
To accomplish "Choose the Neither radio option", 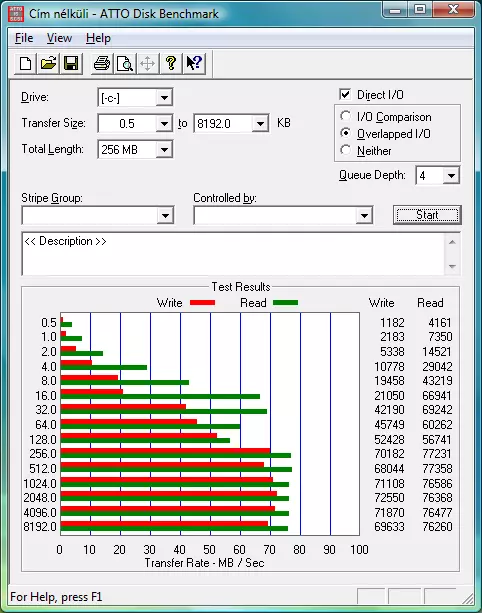I will click(x=345, y=150).
